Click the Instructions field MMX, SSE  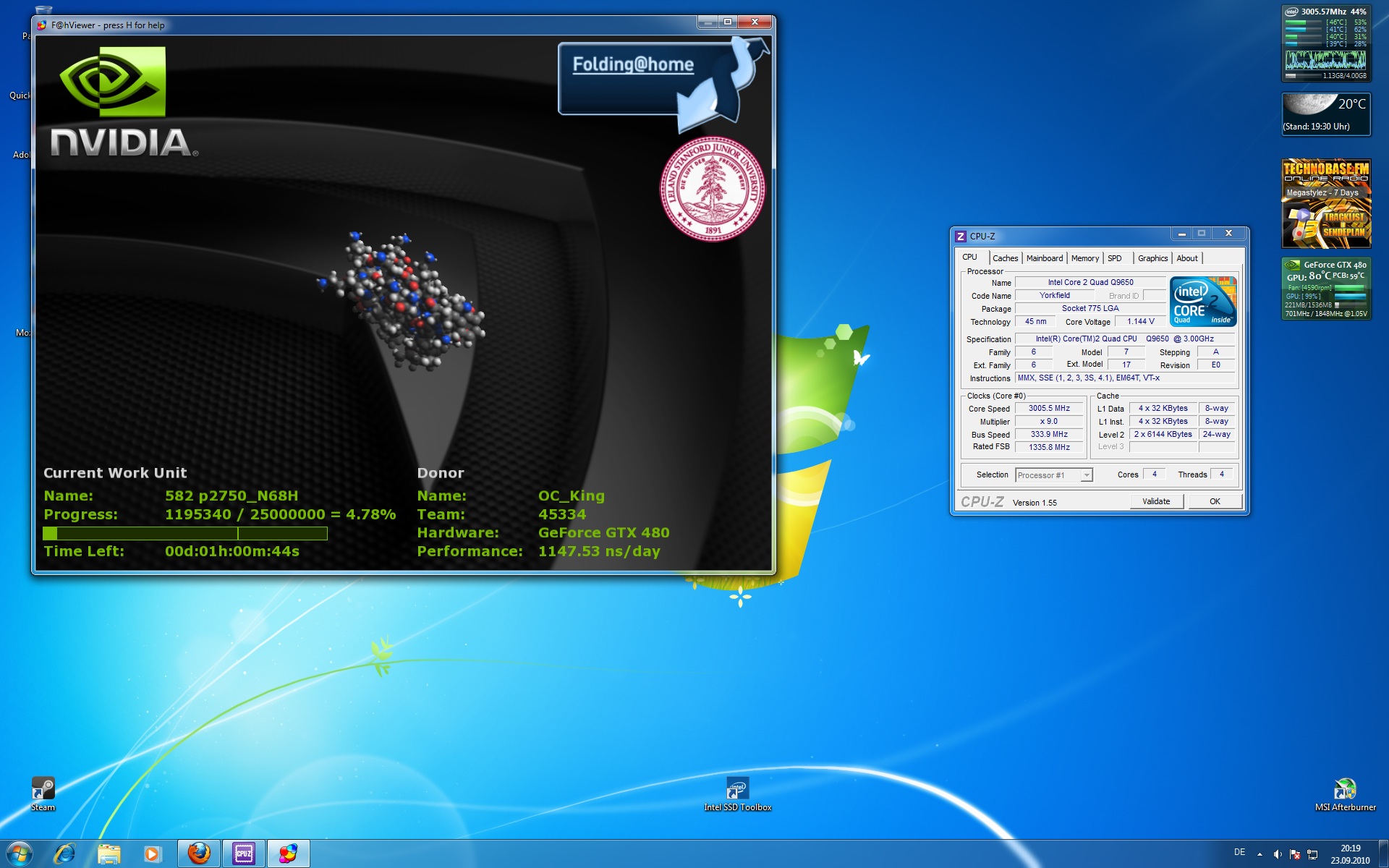[1125, 378]
